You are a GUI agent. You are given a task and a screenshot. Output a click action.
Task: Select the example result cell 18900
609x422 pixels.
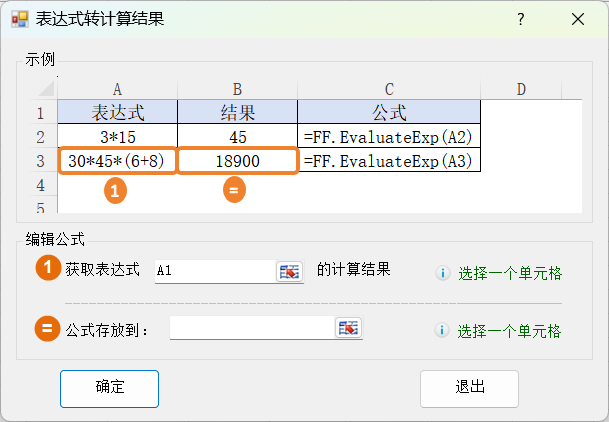(237, 161)
